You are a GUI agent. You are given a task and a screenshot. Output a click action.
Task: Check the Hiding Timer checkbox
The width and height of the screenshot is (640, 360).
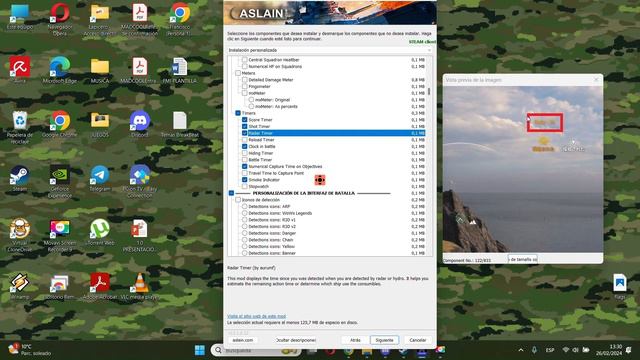pos(244,153)
